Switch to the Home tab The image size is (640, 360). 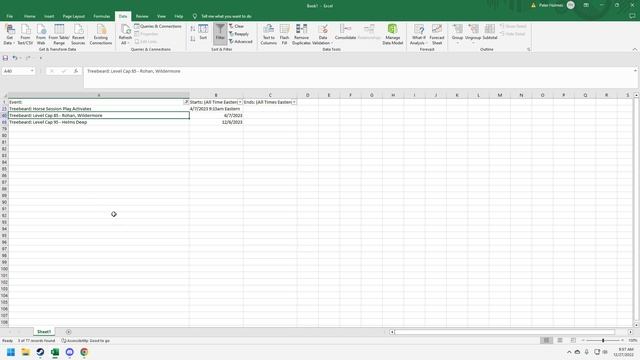[x=29, y=16]
